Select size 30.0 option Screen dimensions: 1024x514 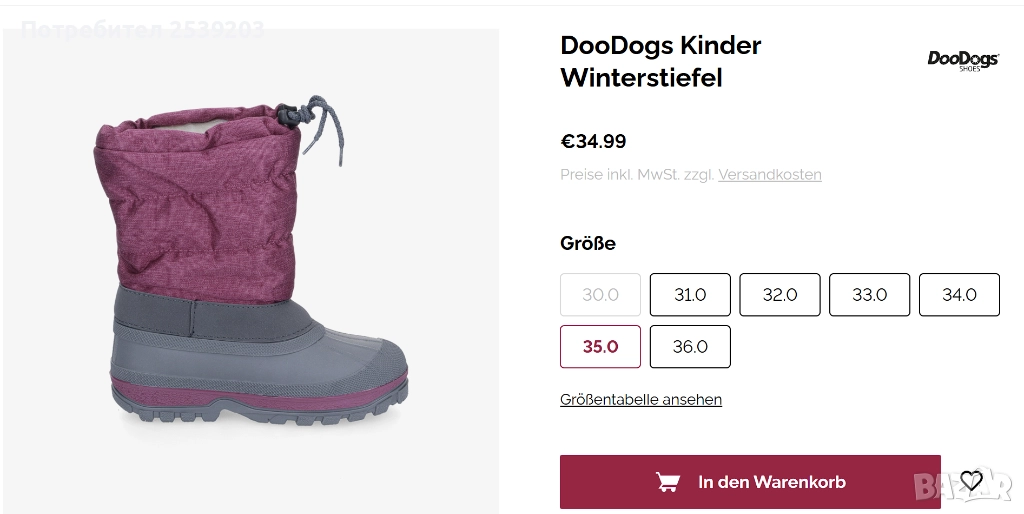600,295
